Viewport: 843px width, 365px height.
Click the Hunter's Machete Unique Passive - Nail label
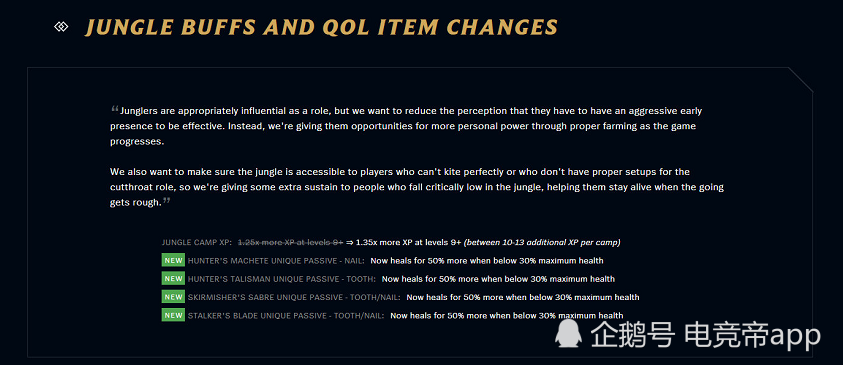[x=276, y=261]
